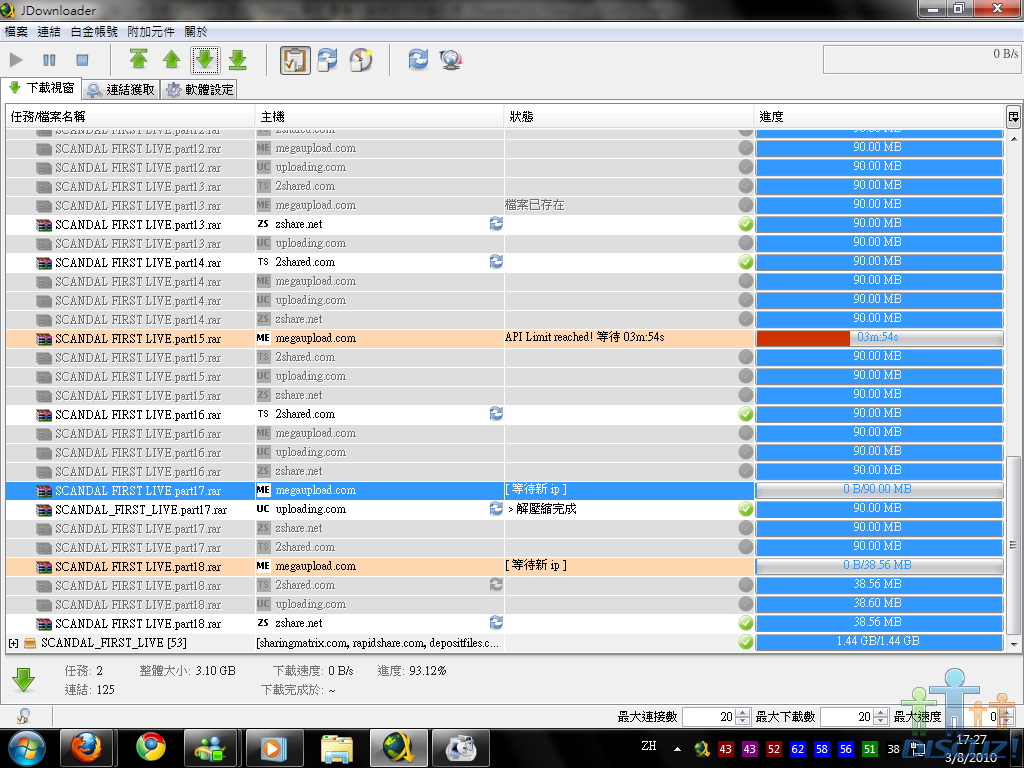
Task: Move selection up one position
Action: [x=171, y=59]
